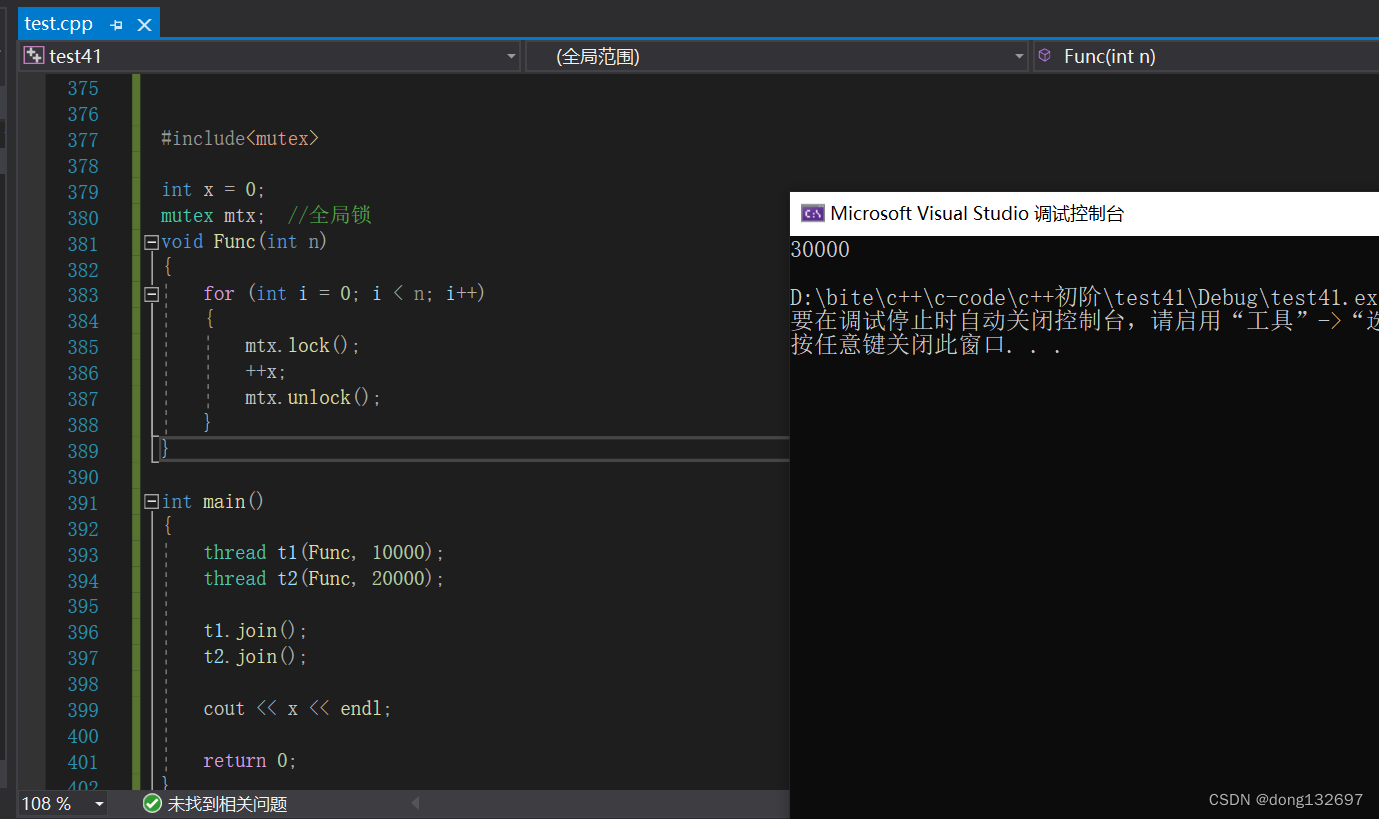Click the mutex mtx; declaration
1379x819 pixels.
[213, 216]
